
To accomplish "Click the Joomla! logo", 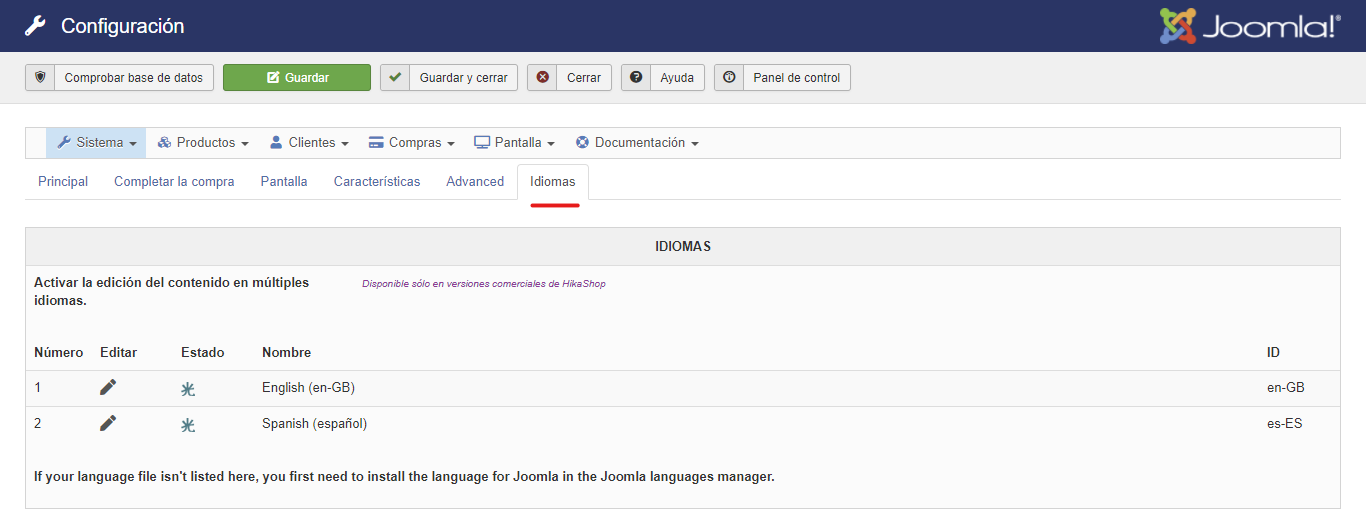I will click(1249, 26).
